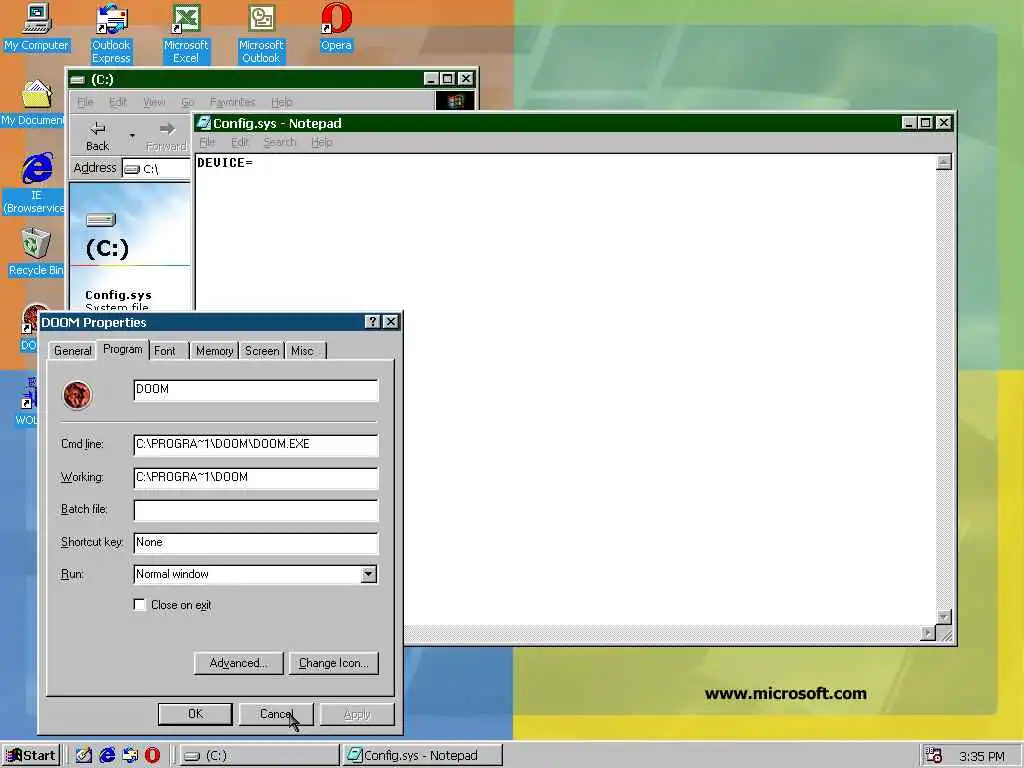Viewport: 1024px width, 768px height.
Task: Launch Microsoft Outlook desktop icon
Action: [x=261, y=33]
